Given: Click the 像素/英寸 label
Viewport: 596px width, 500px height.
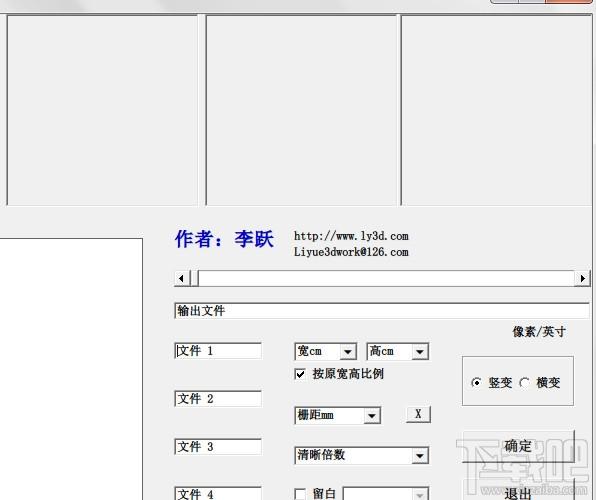Looking at the screenshot, I should (x=539, y=332).
